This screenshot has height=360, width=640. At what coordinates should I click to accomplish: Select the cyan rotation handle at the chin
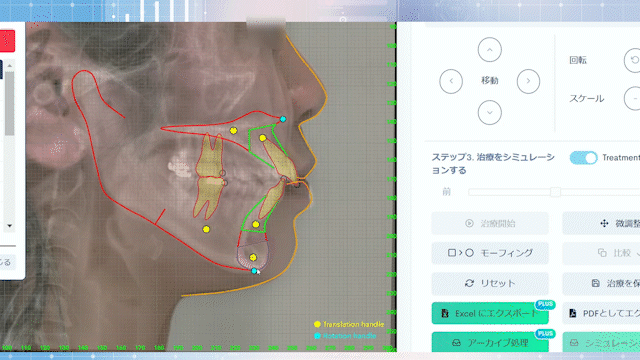pyautogui.click(x=254, y=271)
